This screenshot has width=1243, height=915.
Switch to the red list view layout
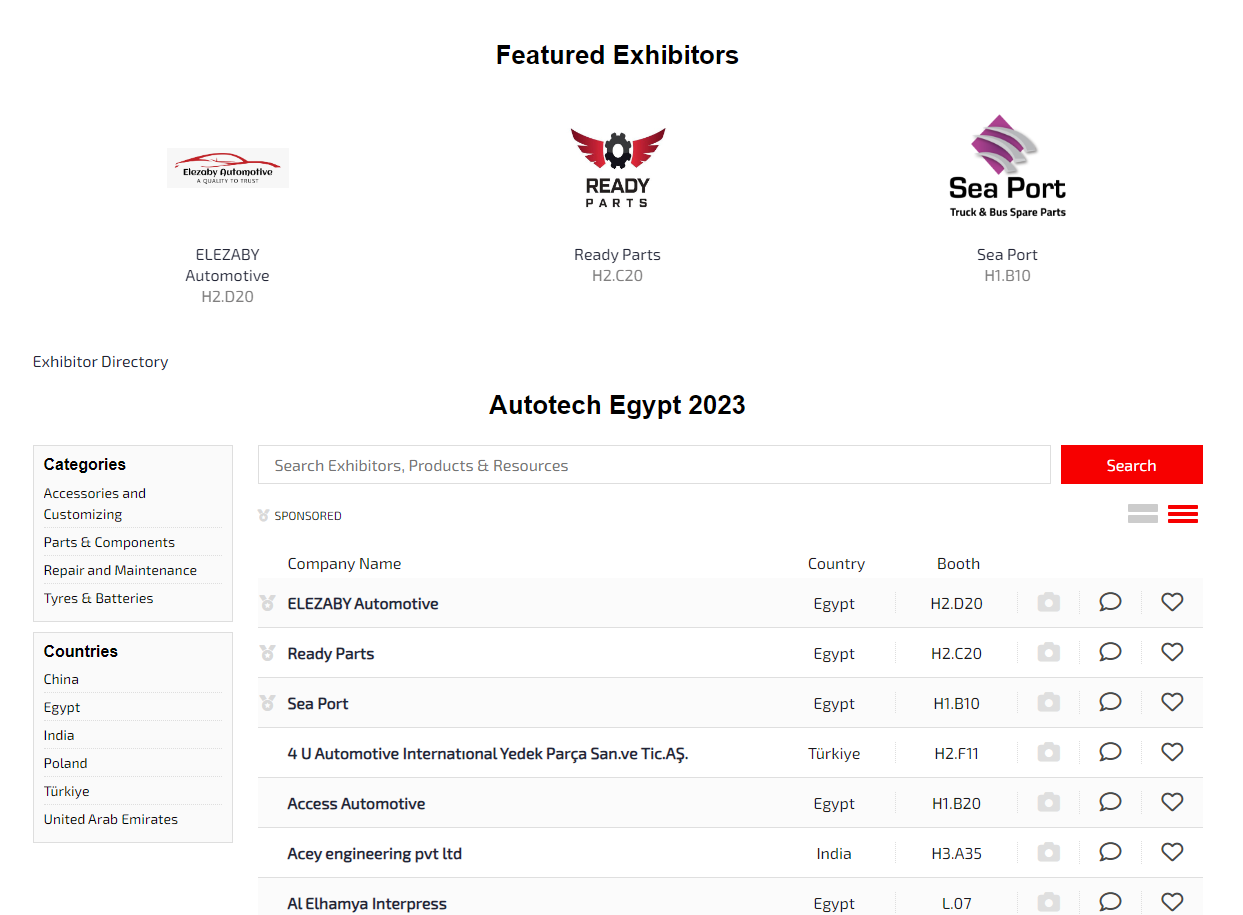pyautogui.click(x=1183, y=514)
